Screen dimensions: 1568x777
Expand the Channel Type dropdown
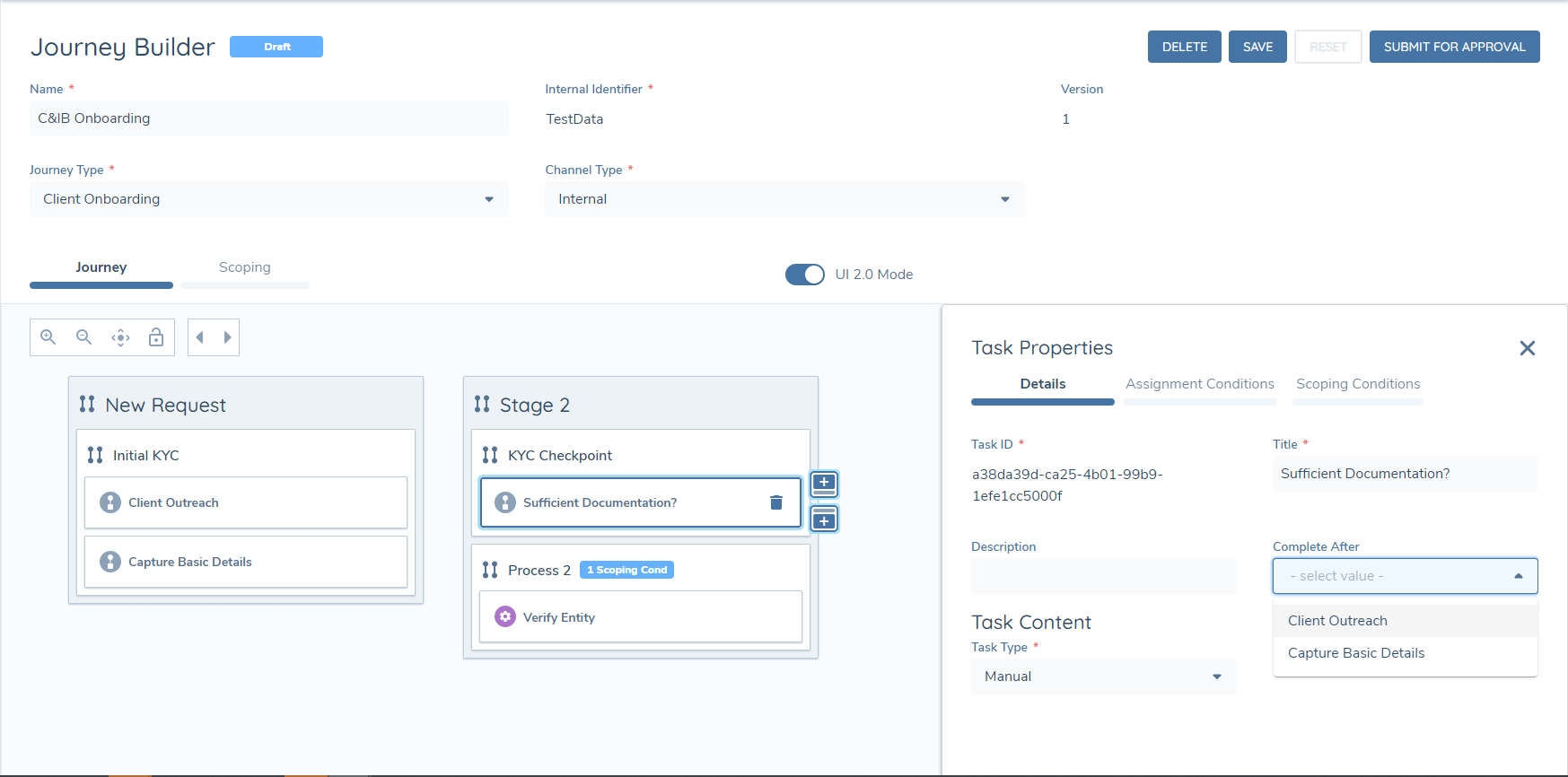click(x=784, y=199)
